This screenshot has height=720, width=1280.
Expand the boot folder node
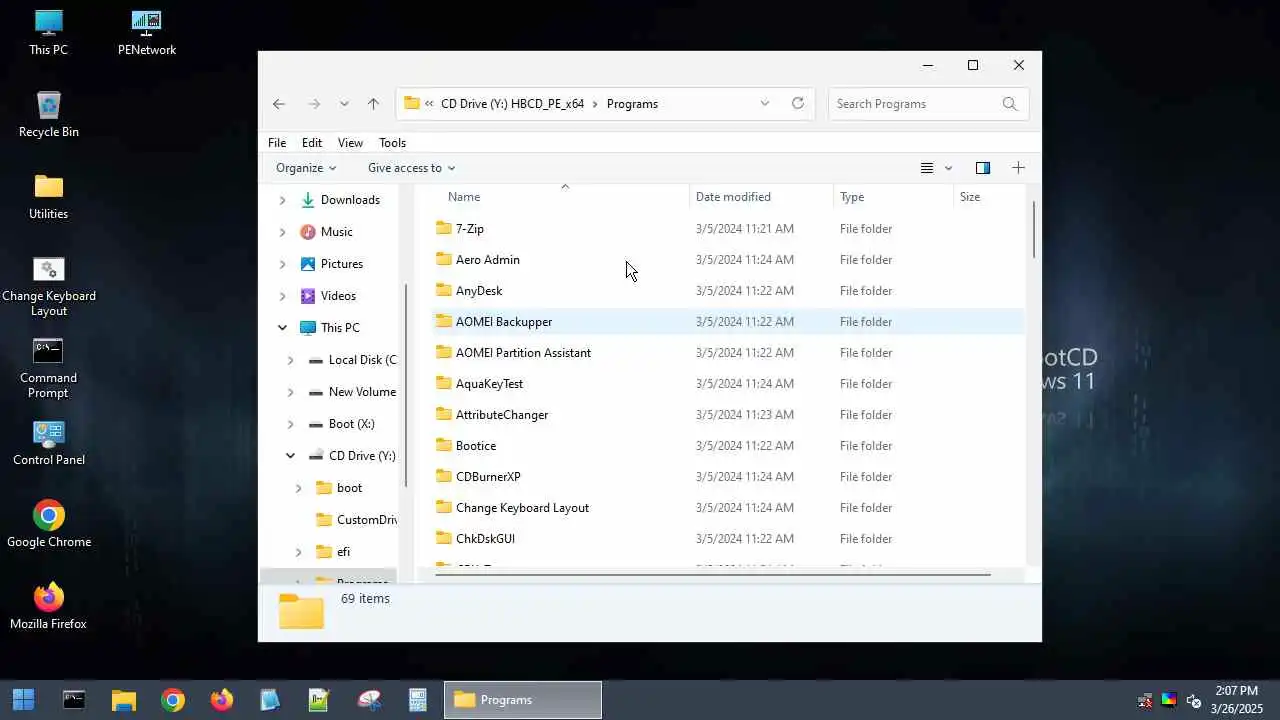coord(298,488)
